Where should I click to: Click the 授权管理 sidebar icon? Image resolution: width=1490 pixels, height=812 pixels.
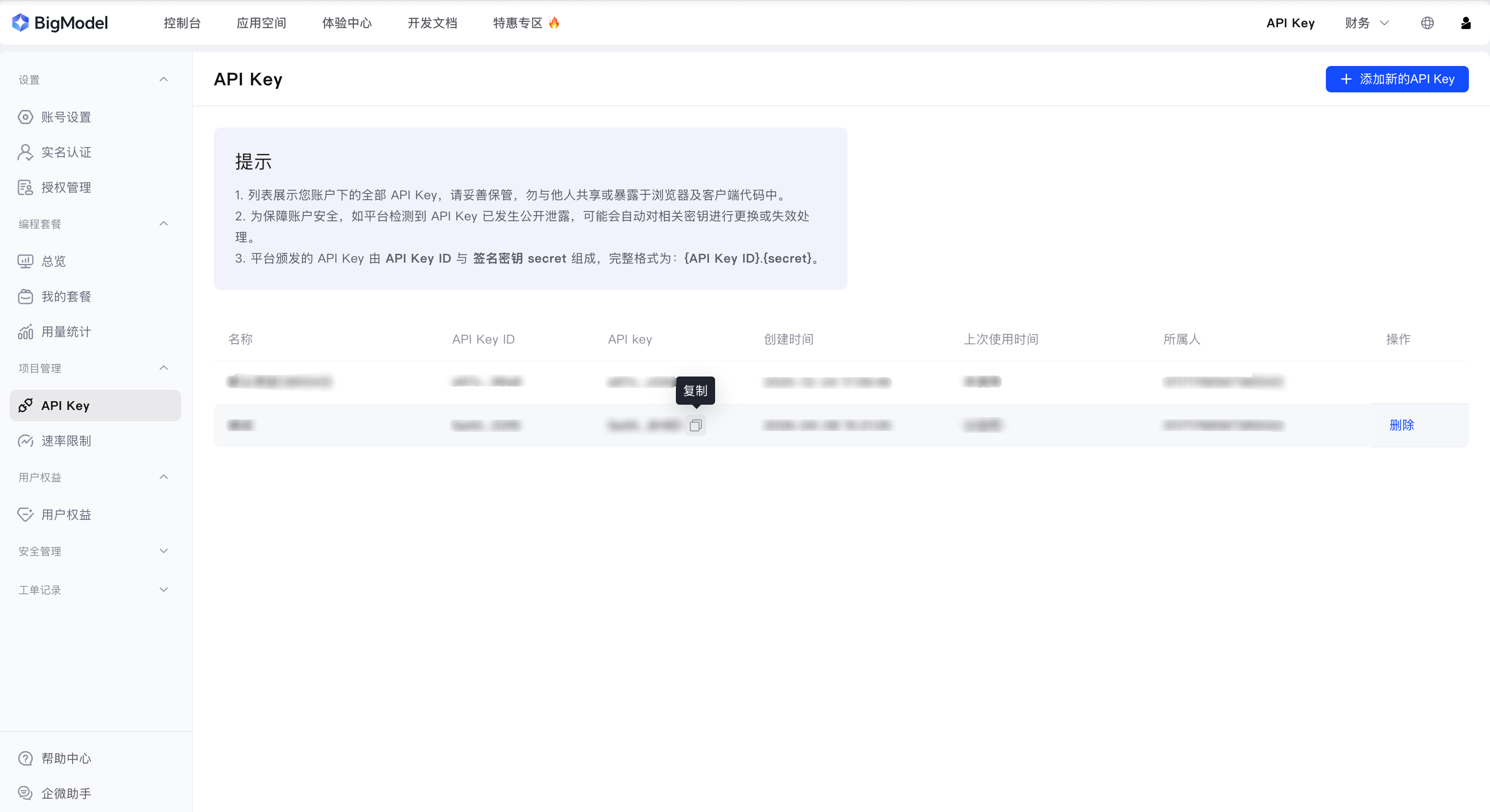pyautogui.click(x=25, y=187)
